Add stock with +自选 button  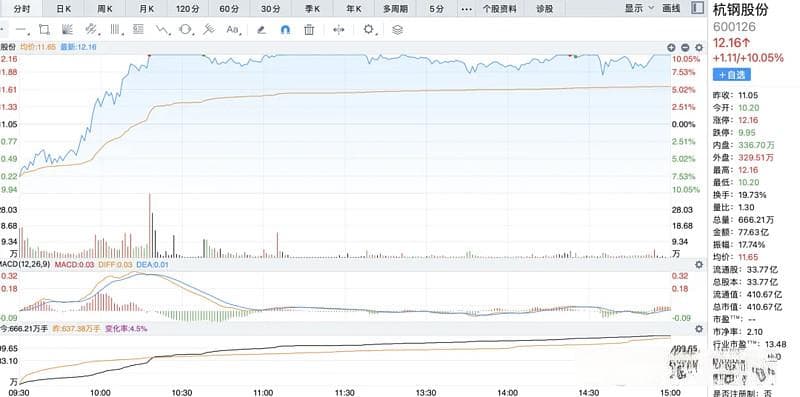point(732,75)
